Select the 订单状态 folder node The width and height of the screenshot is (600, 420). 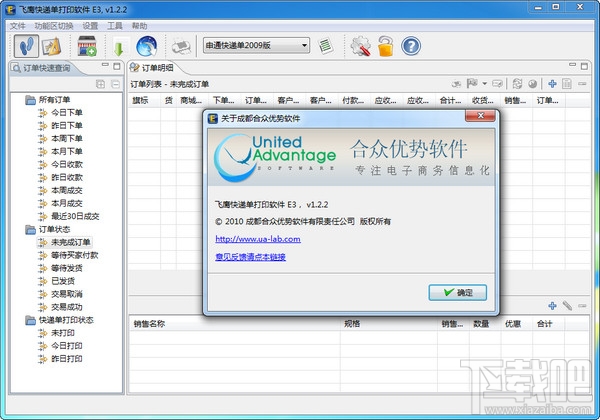click(54, 230)
